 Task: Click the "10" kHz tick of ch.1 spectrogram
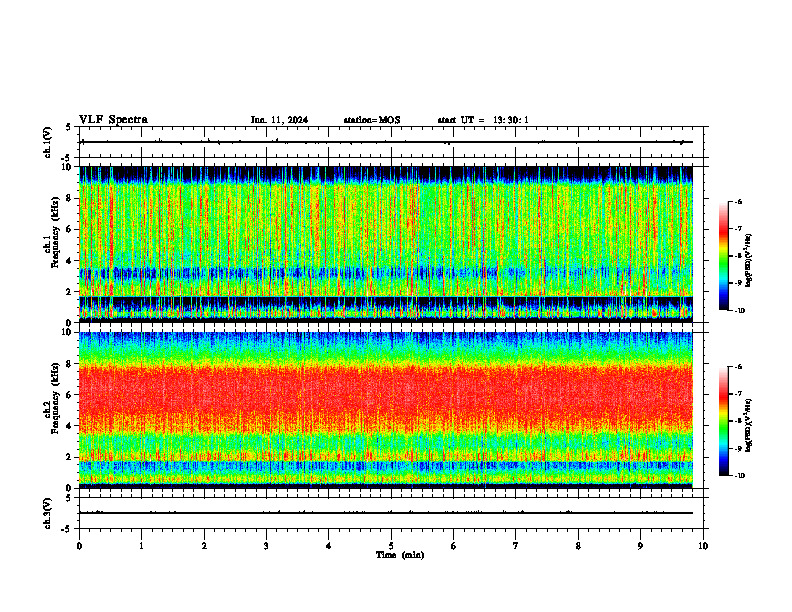click(69, 167)
